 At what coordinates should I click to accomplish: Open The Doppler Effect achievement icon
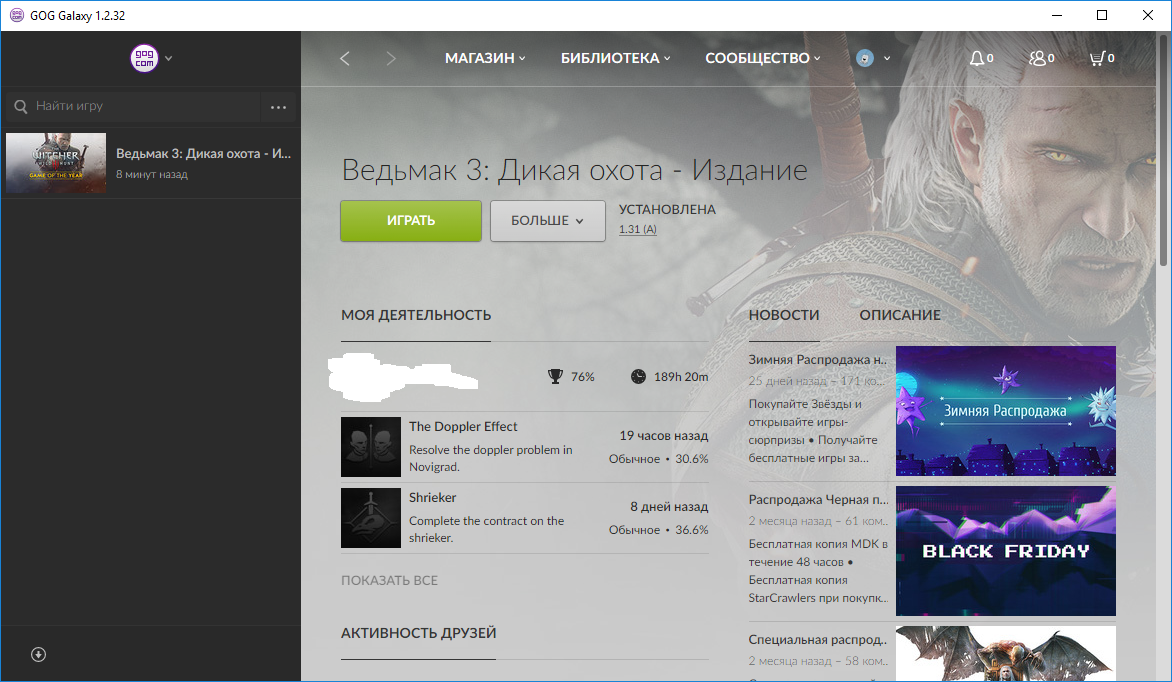pos(371,446)
